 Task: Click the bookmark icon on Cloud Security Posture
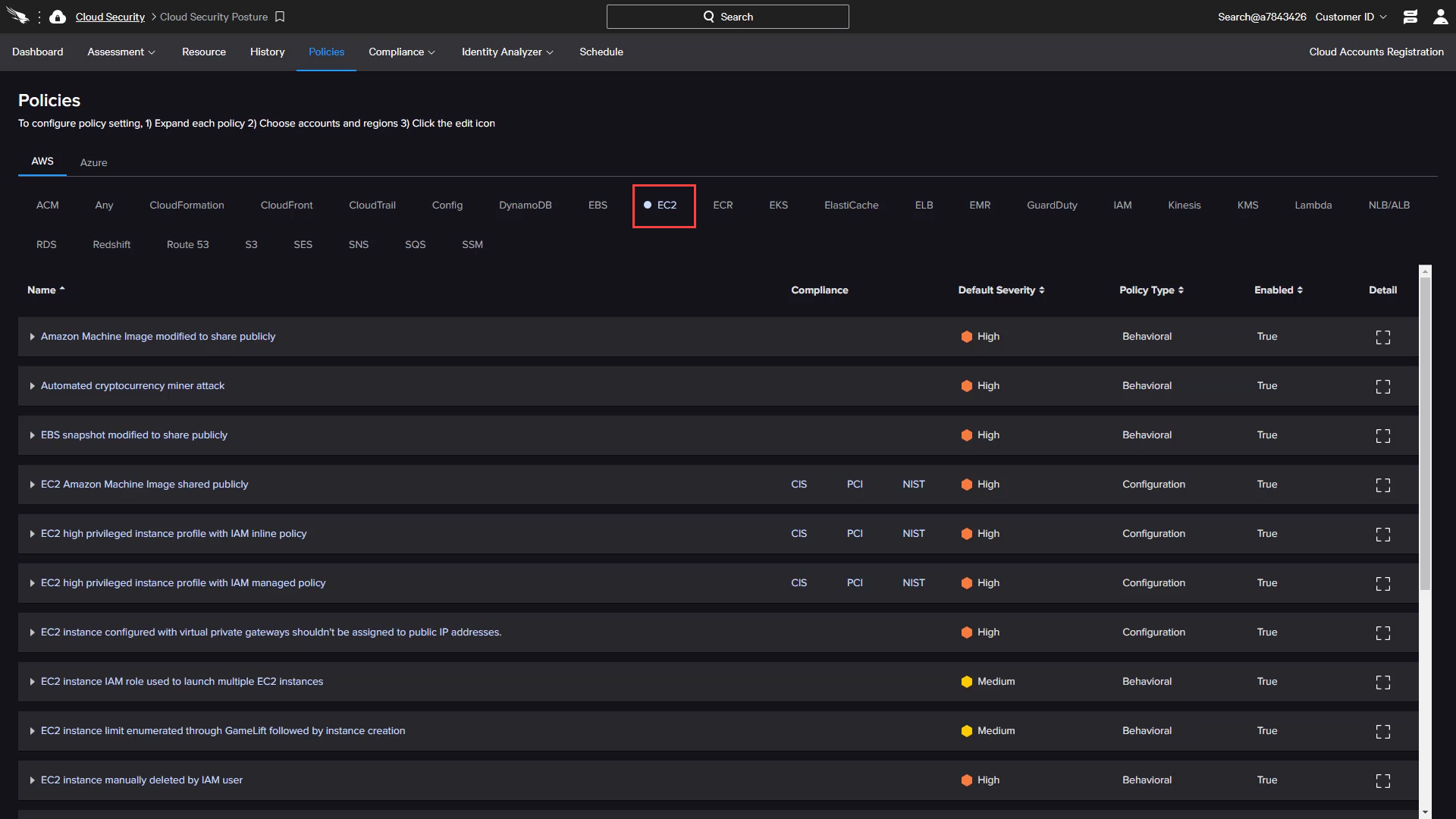(281, 17)
